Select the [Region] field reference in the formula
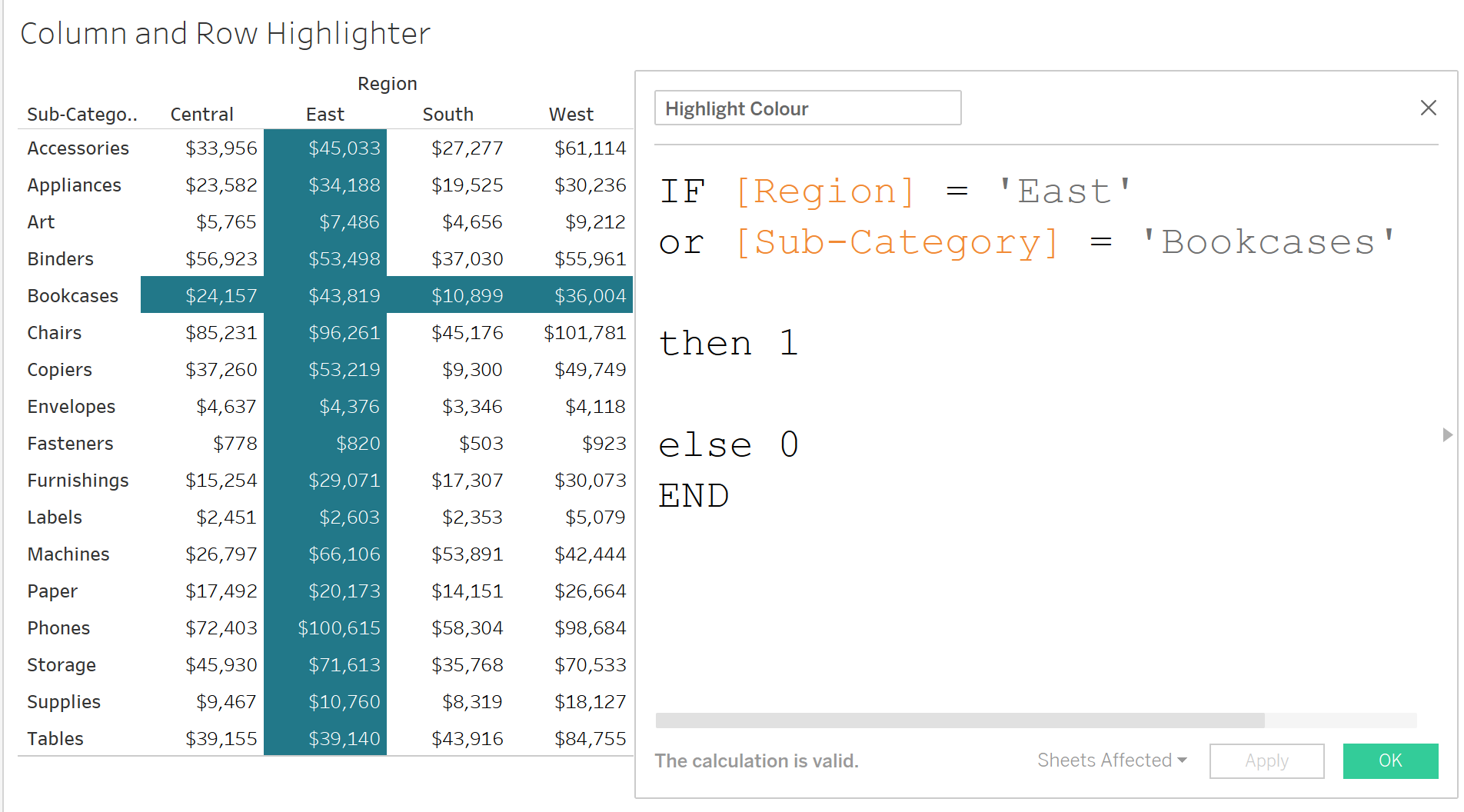1464x812 pixels. [x=825, y=191]
